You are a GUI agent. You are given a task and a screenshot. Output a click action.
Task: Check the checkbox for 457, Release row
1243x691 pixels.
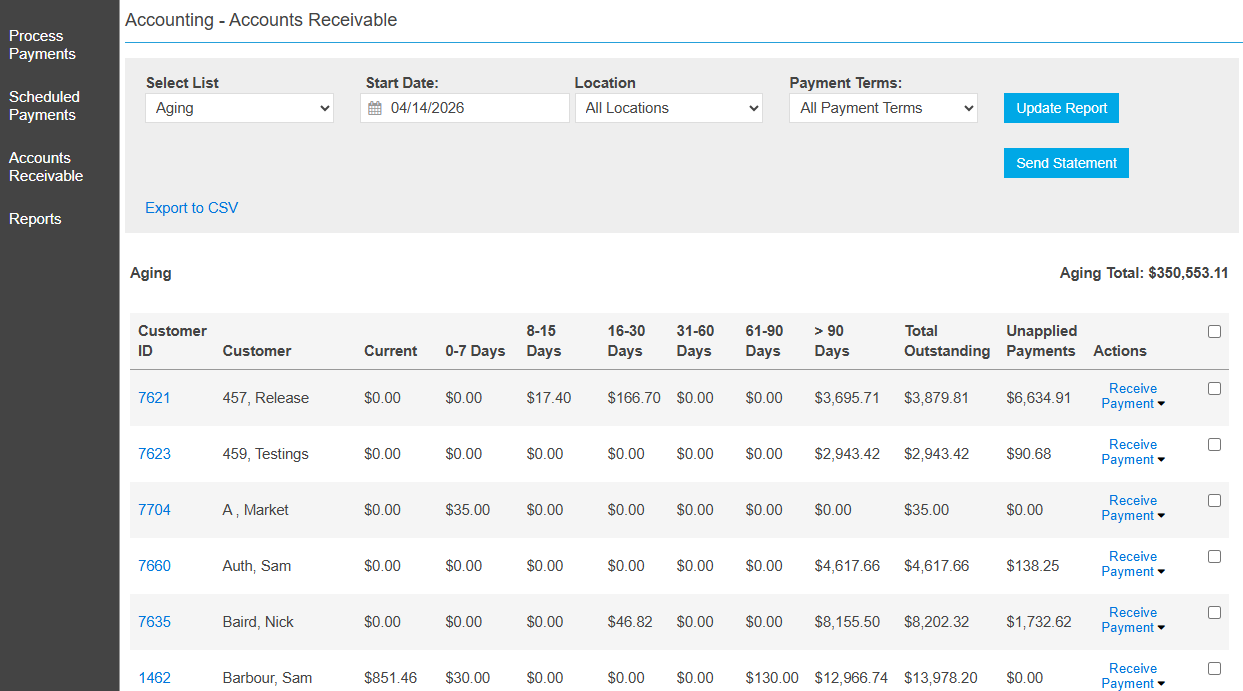click(x=1214, y=387)
